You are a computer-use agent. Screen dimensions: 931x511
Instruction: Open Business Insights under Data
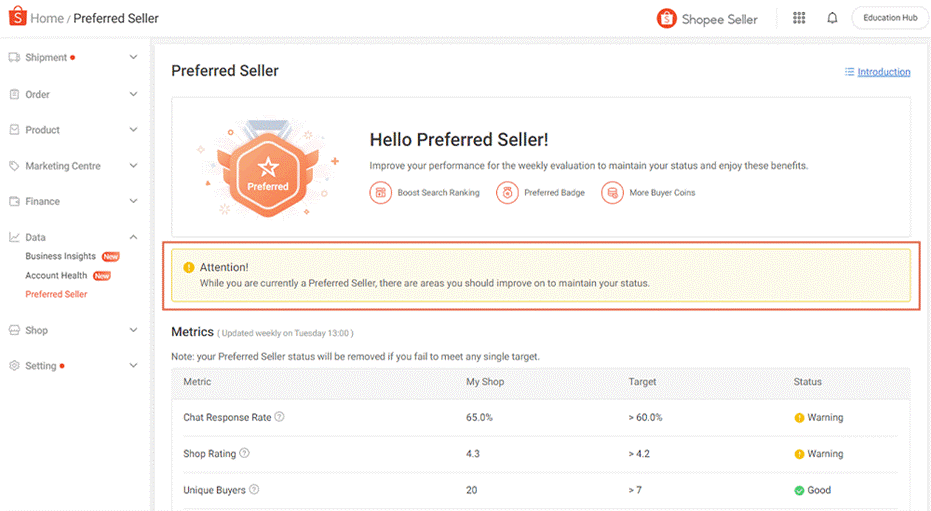pos(61,256)
